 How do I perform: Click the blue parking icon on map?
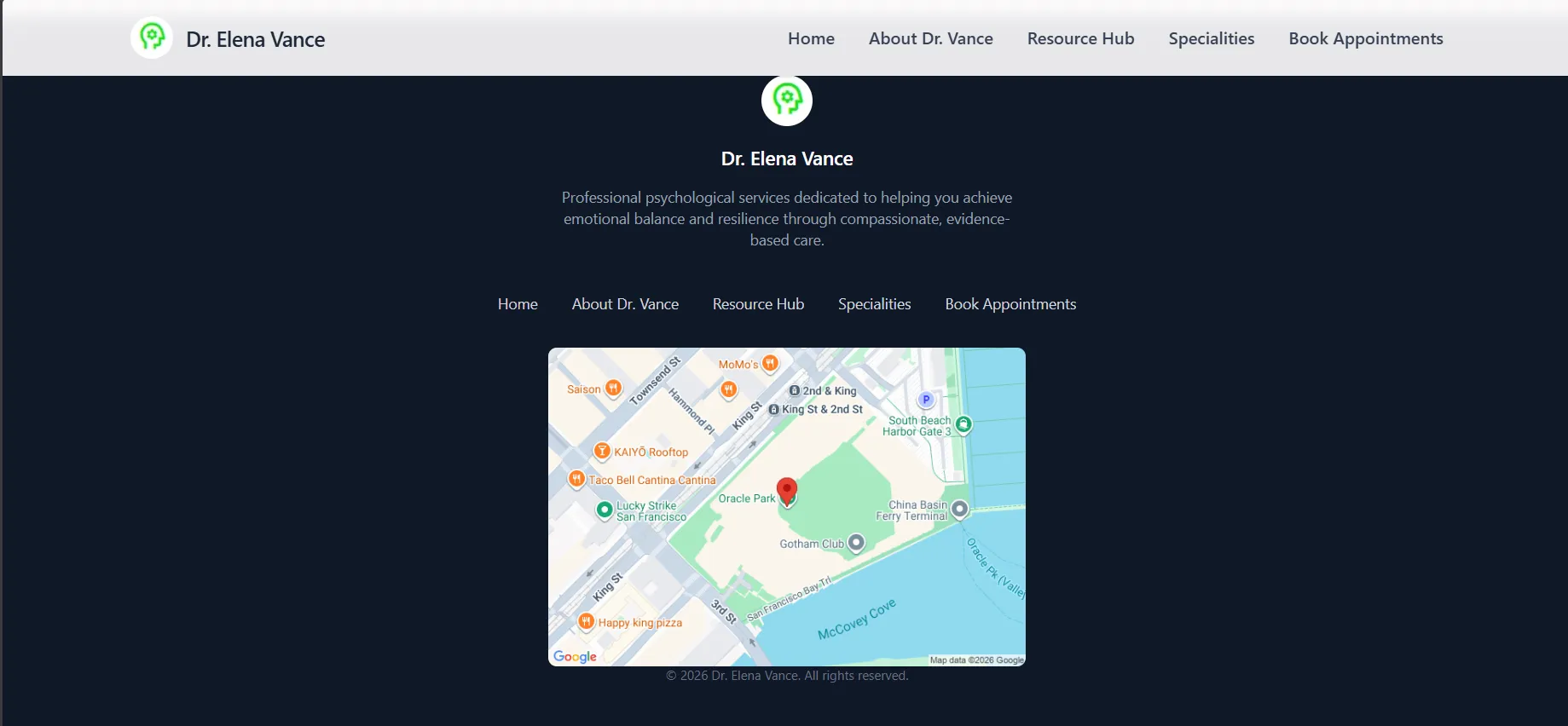926,400
